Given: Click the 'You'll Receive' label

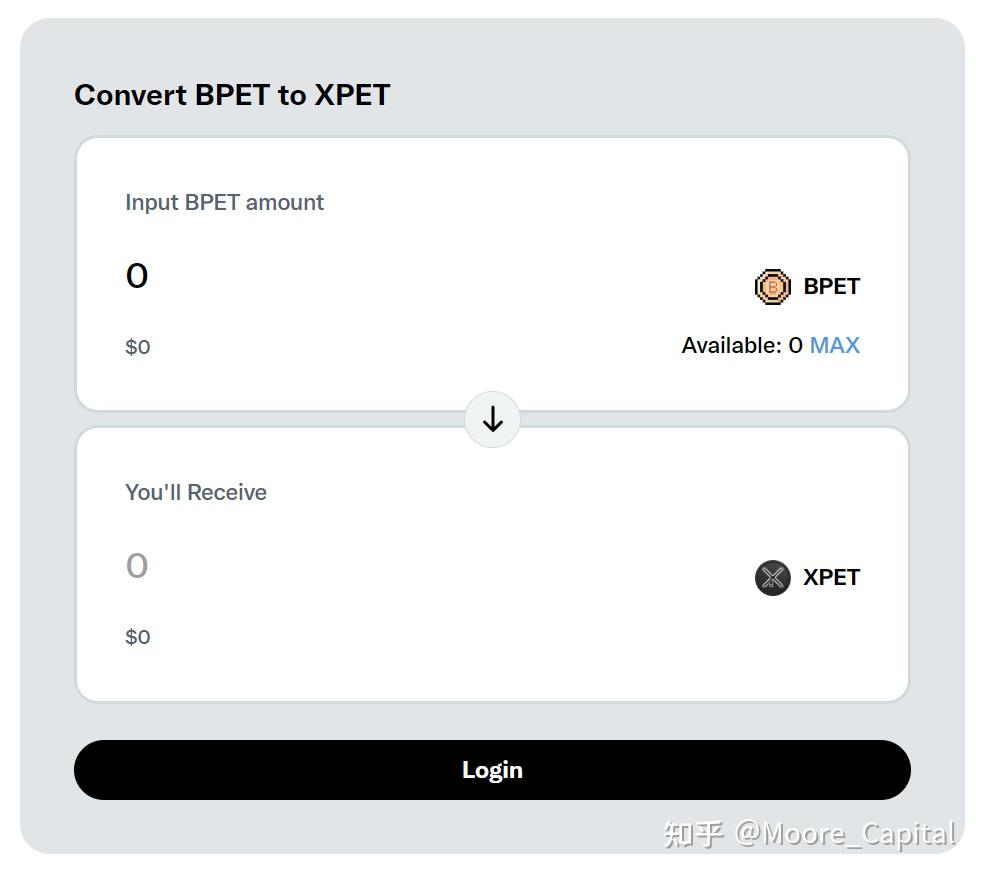Looking at the screenshot, I should point(196,492).
